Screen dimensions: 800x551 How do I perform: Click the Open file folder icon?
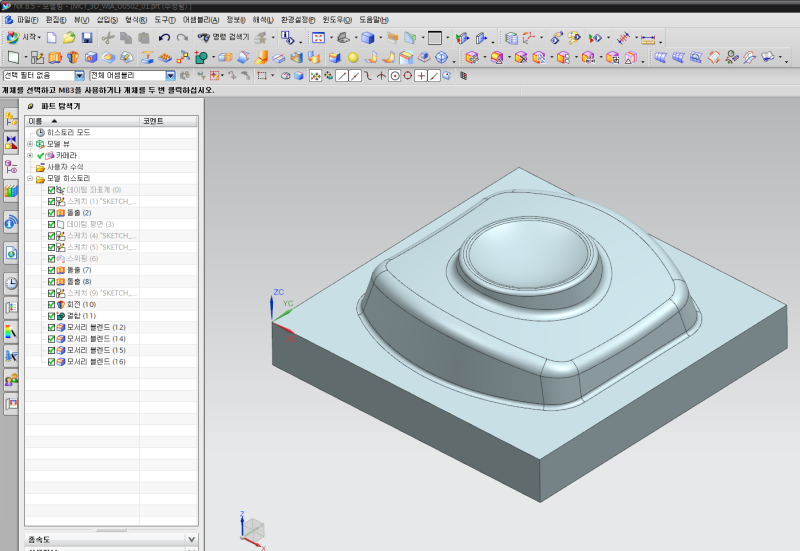click(x=69, y=37)
